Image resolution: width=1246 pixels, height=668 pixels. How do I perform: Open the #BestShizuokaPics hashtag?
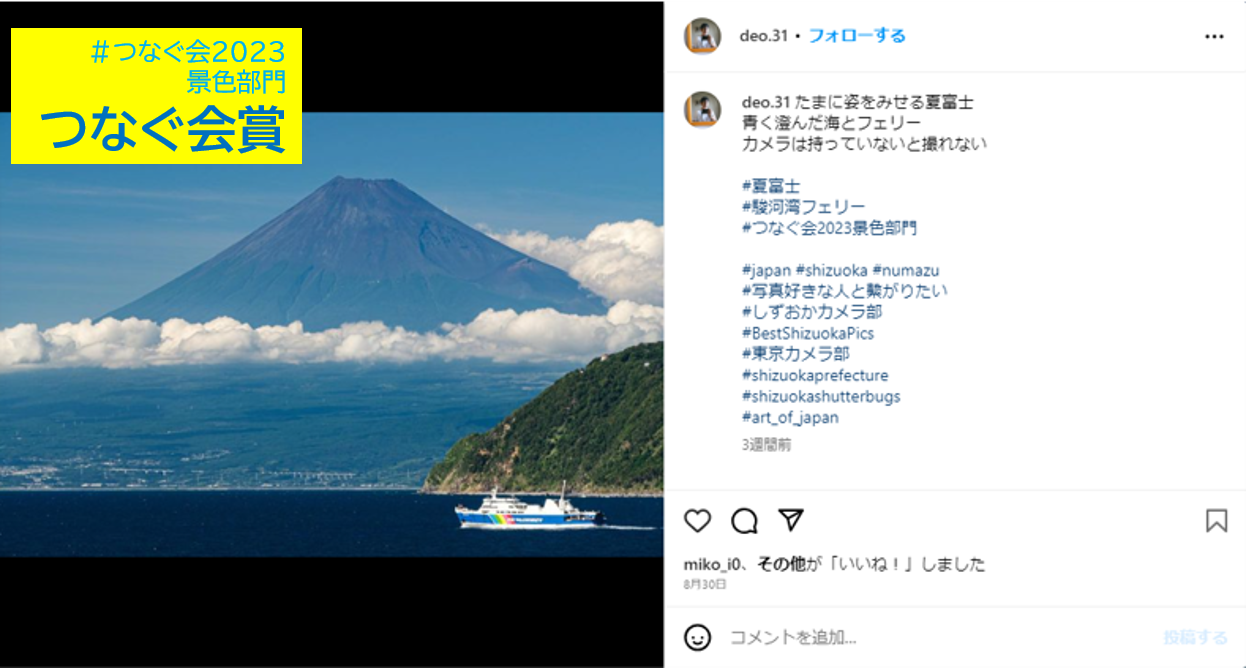coord(808,333)
